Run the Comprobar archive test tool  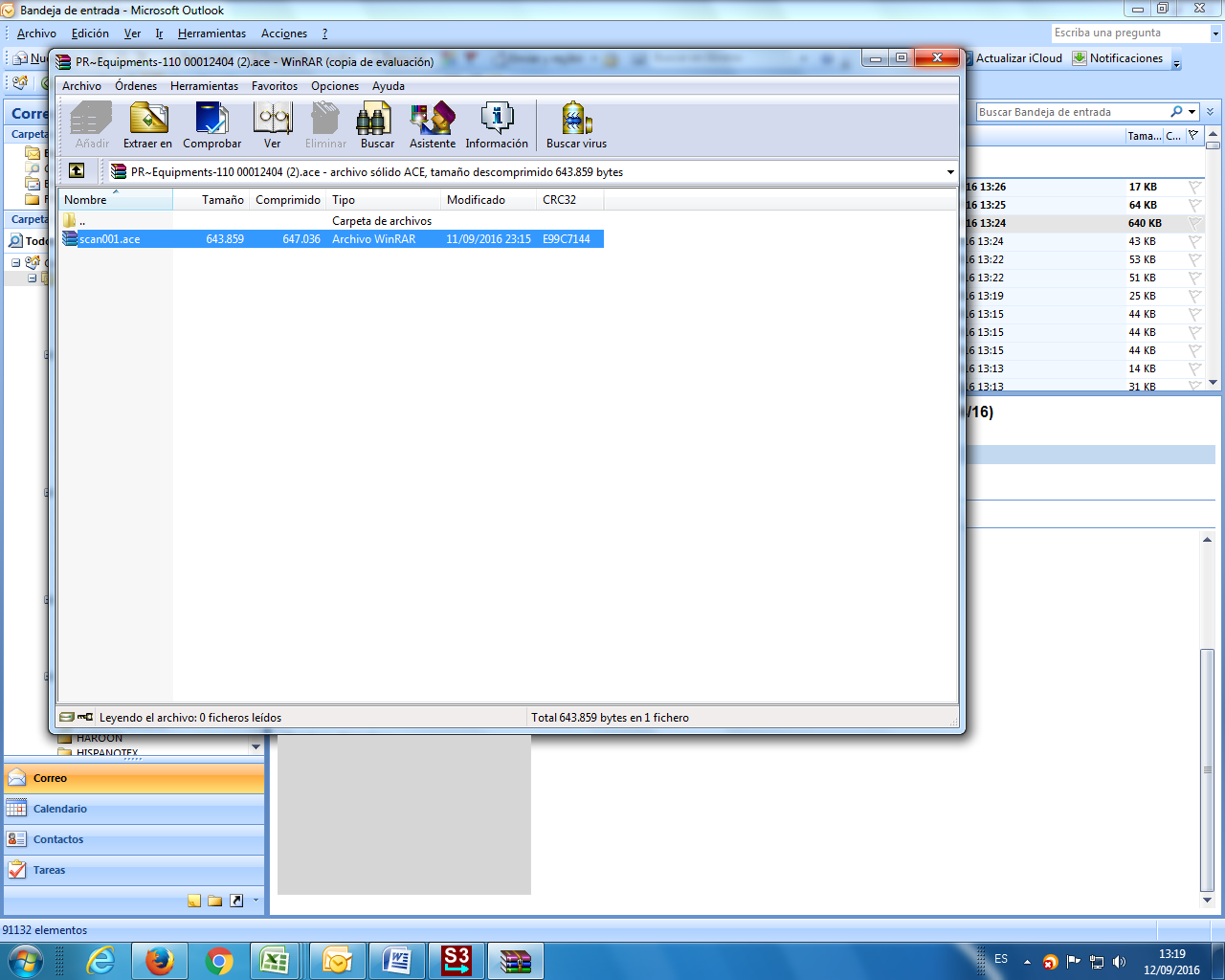tap(212, 125)
